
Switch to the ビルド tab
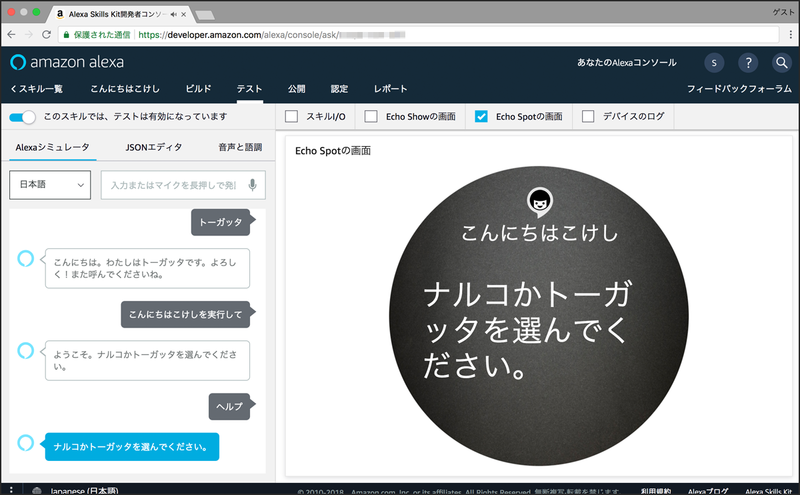(198, 89)
